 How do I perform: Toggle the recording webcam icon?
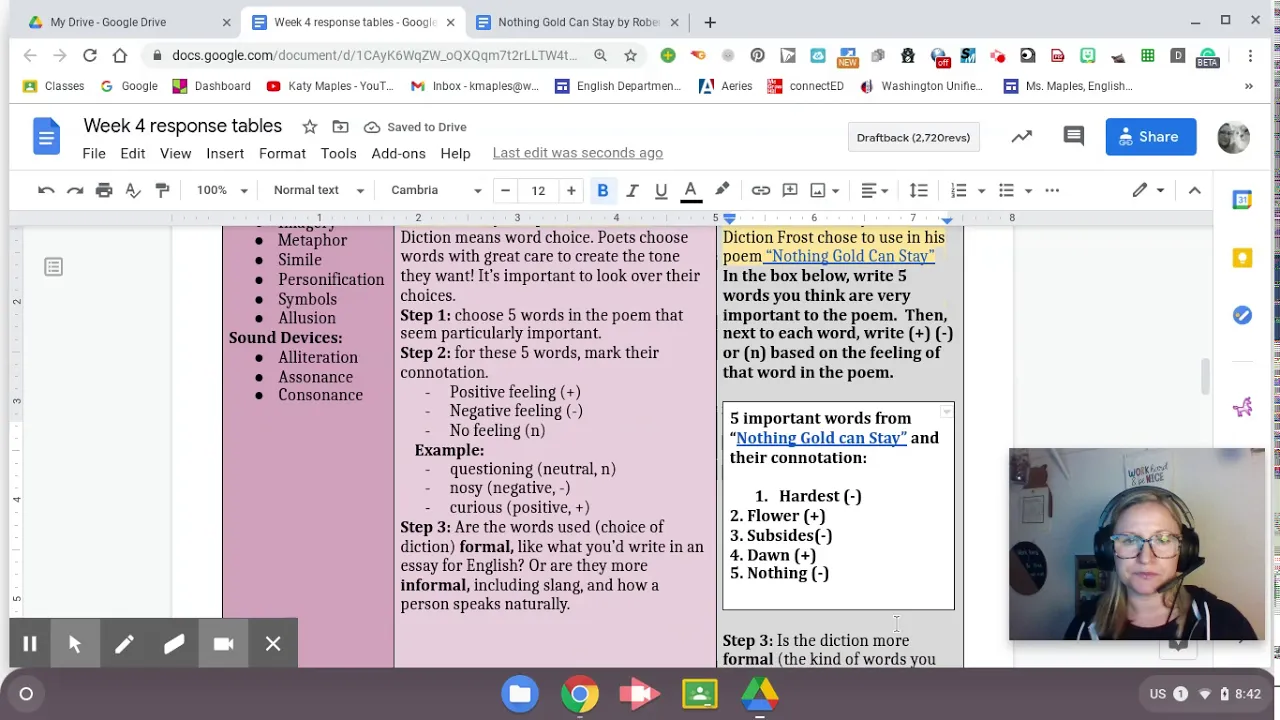(x=223, y=645)
